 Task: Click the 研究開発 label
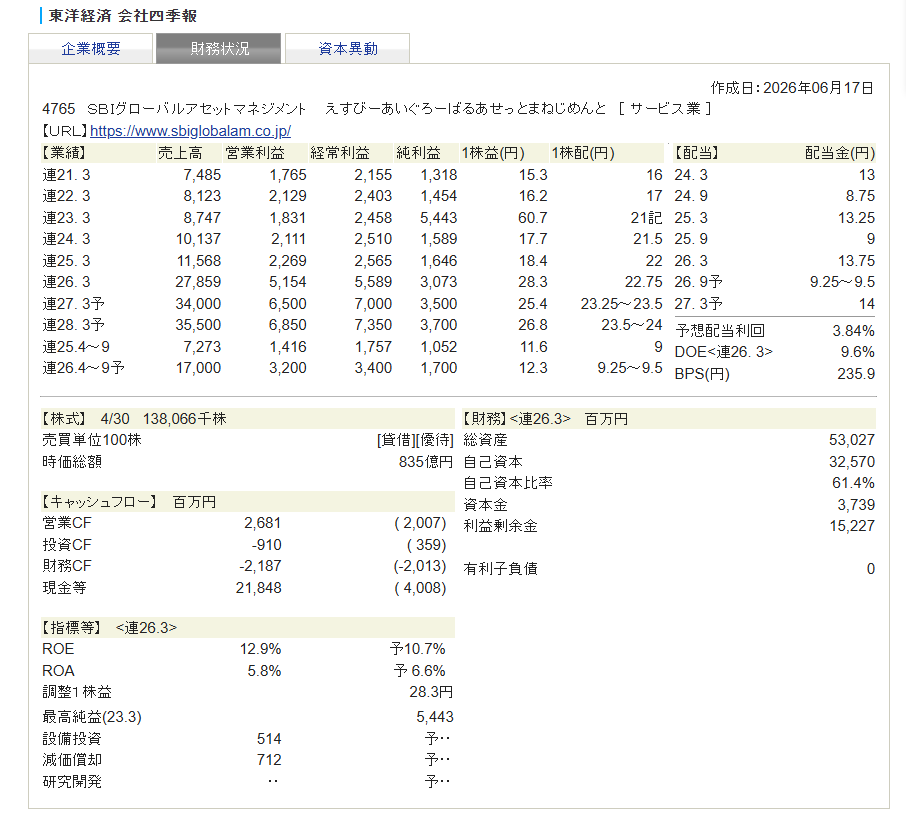click(x=72, y=782)
